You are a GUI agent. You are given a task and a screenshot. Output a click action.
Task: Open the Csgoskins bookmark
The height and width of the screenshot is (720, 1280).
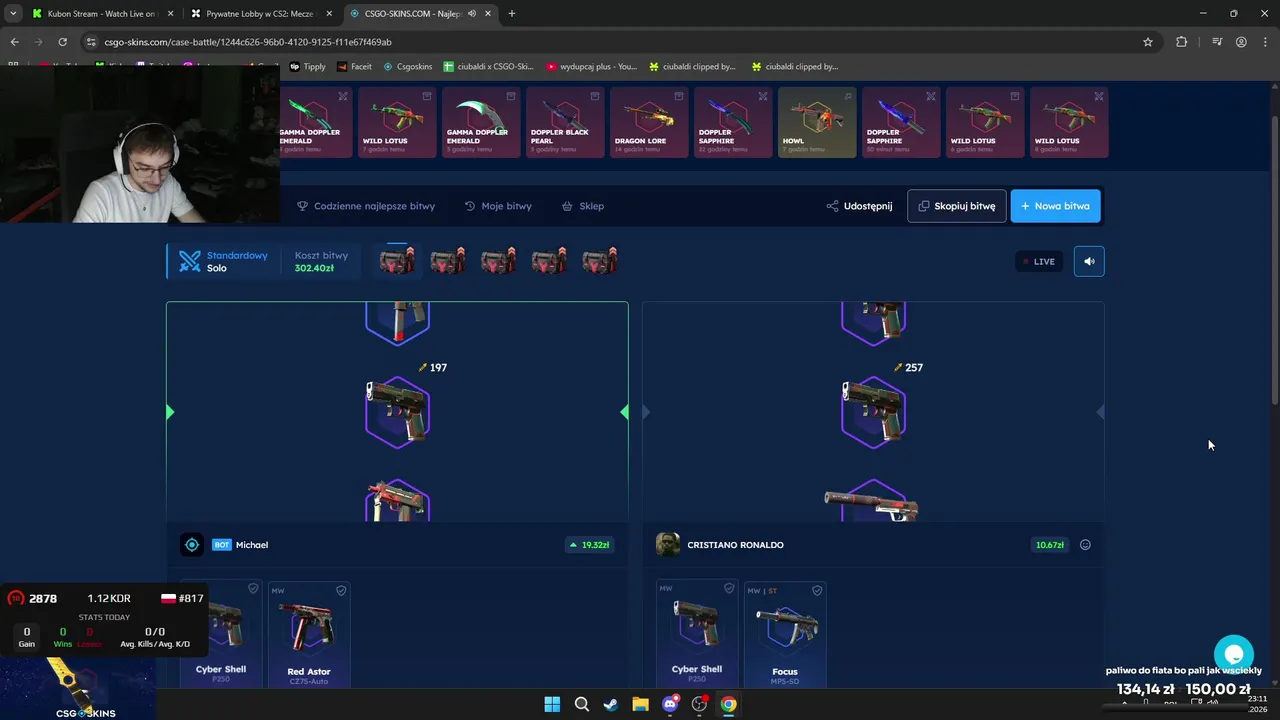pos(408,67)
